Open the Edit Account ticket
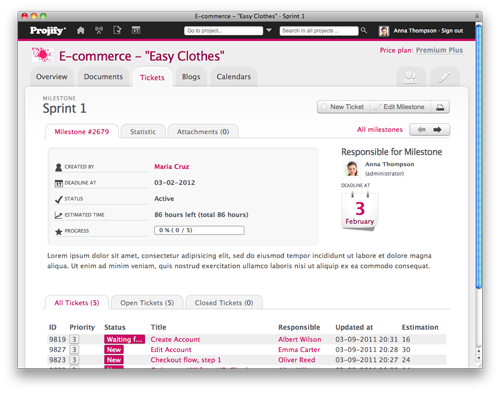 tap(171, 350)
